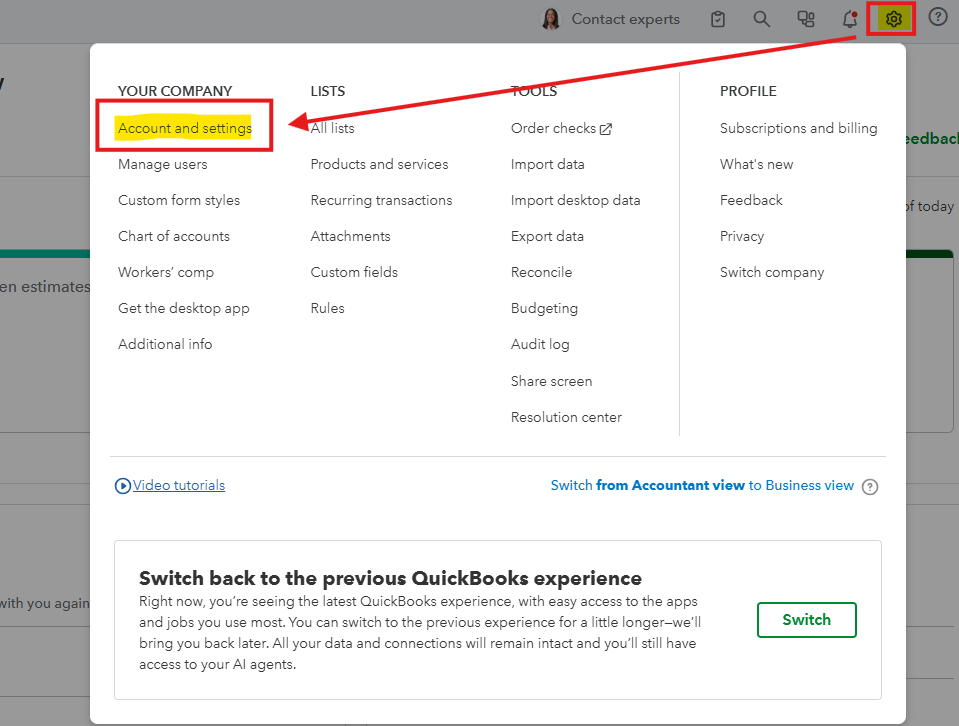This screenshot has width=959, height=726.
Task: Click the search magnifier icon
Action: click(762, 19)
